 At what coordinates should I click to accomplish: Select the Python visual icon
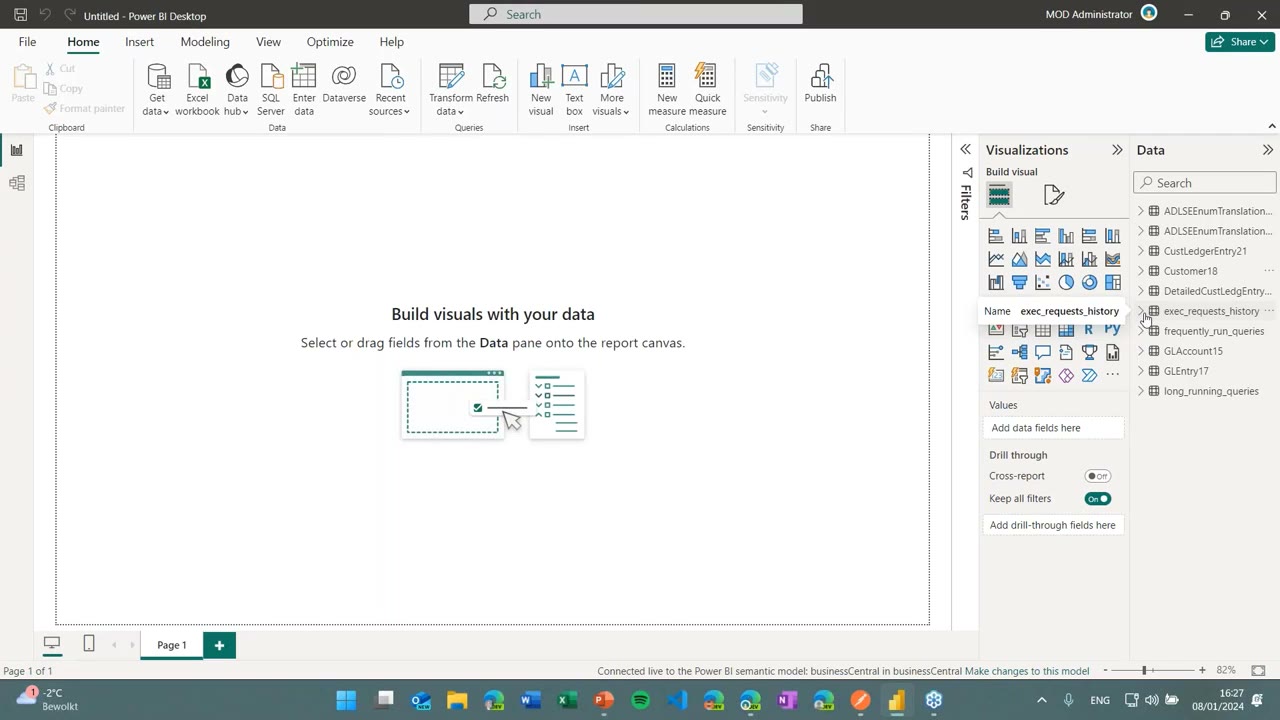click(1113, 330)
